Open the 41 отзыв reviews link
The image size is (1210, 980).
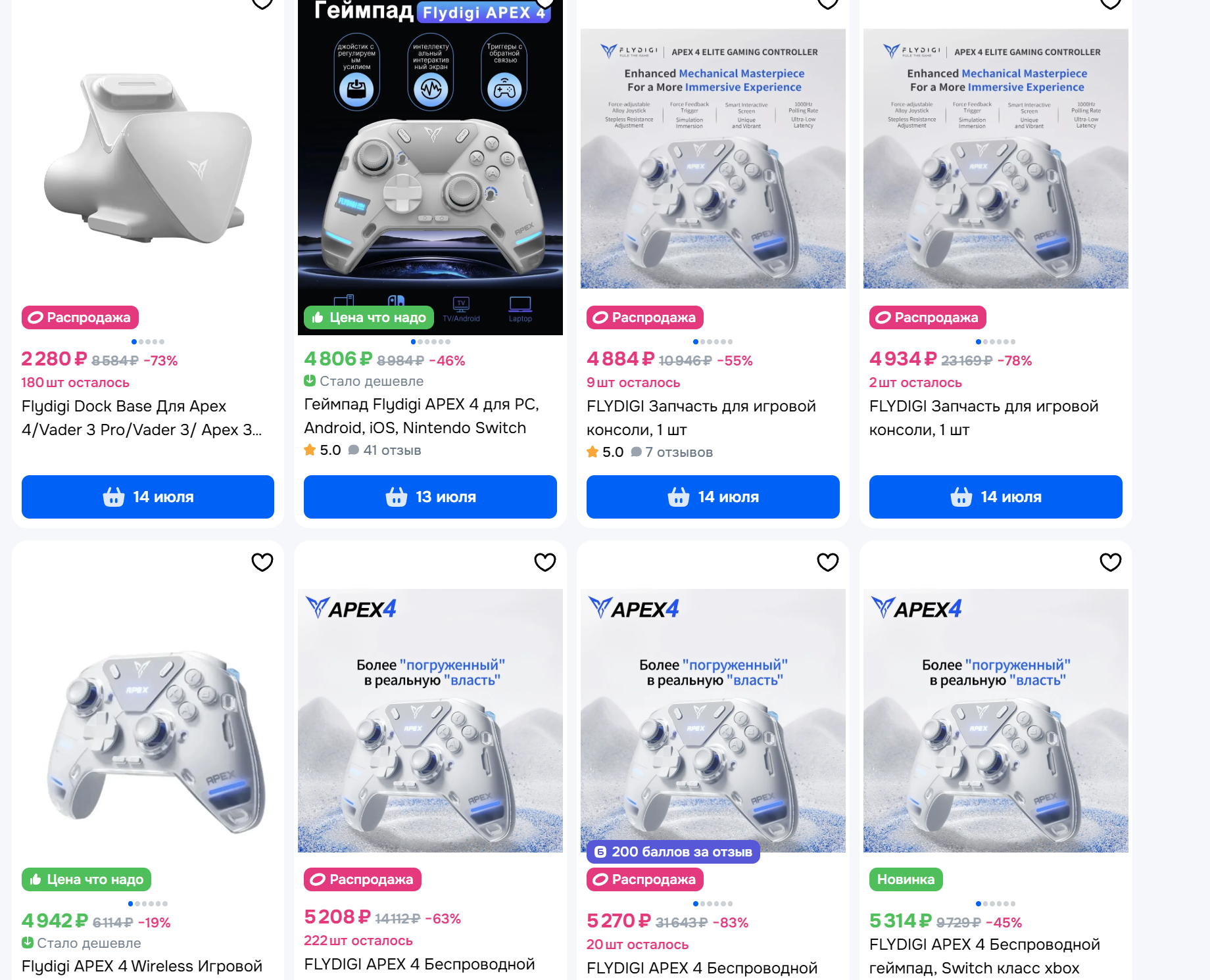[385, 450]
